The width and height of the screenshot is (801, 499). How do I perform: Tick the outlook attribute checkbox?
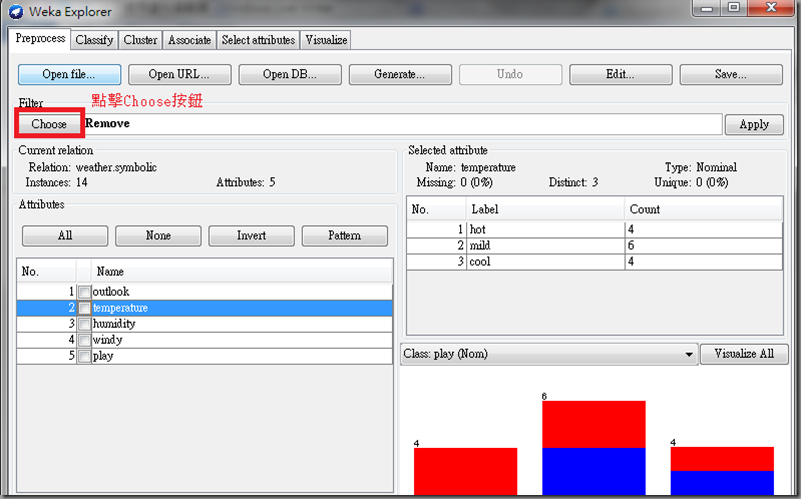click(x=84, y=292)
